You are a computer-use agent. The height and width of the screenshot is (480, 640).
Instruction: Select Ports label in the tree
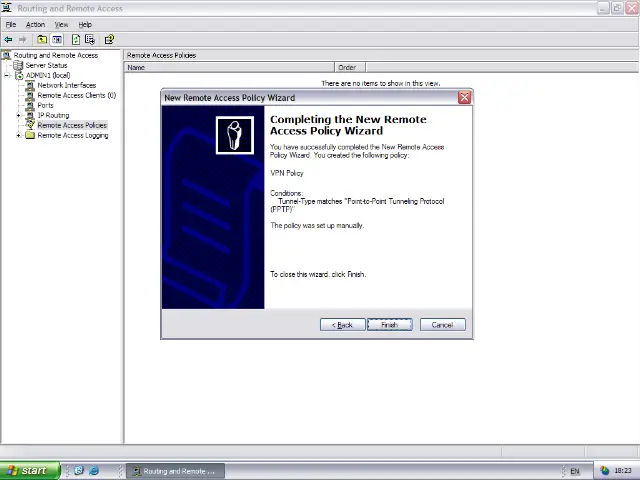click(45, 105)
